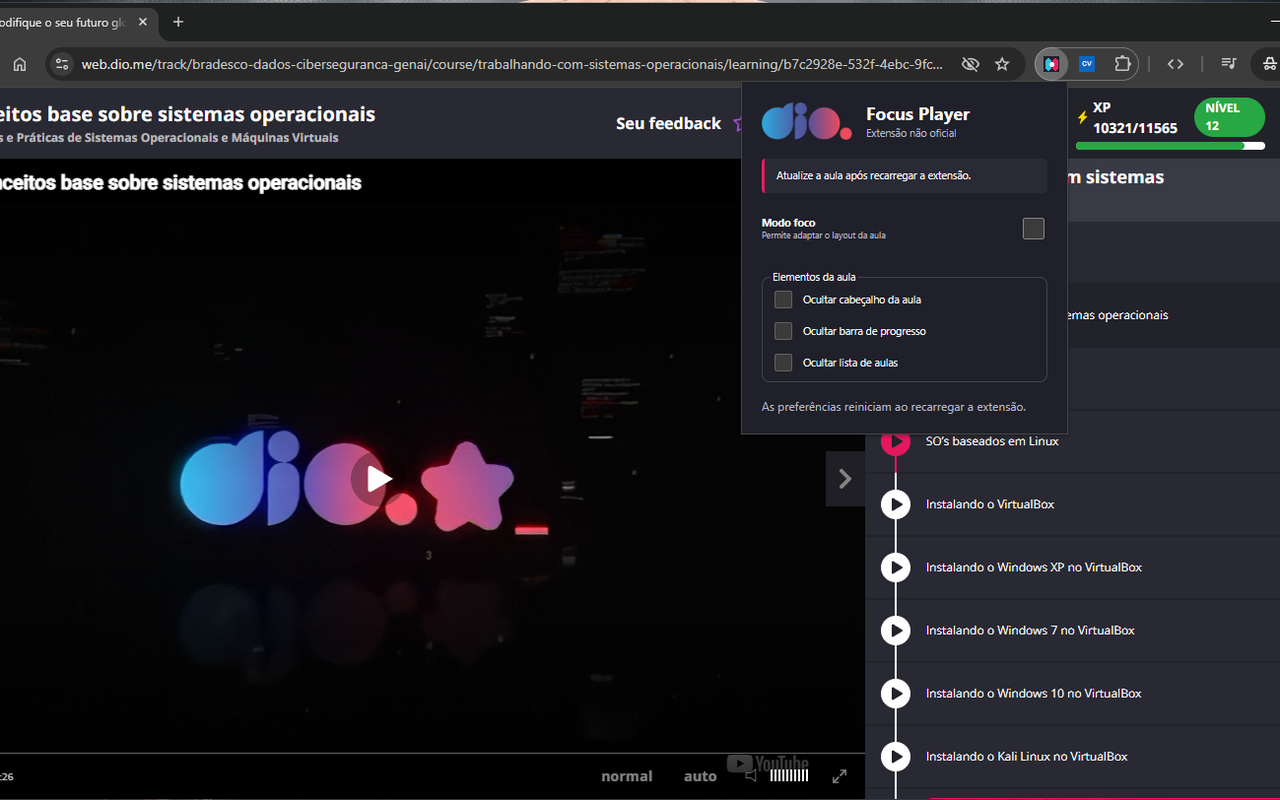This screenshot has height=800, width=1280.
Task: Open the Focus Player extension icon
Action: pyautogui.click(x=1052, y=64)
